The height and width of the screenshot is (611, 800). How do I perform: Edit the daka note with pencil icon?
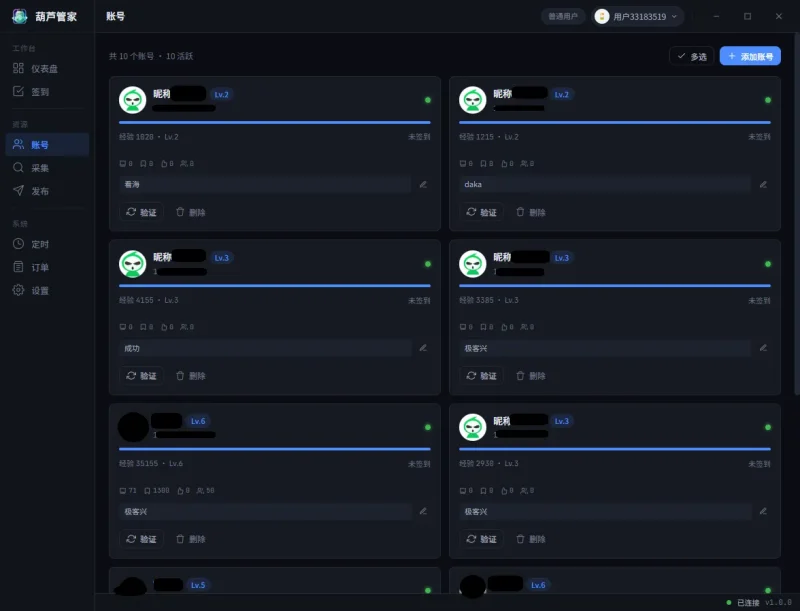763,184
